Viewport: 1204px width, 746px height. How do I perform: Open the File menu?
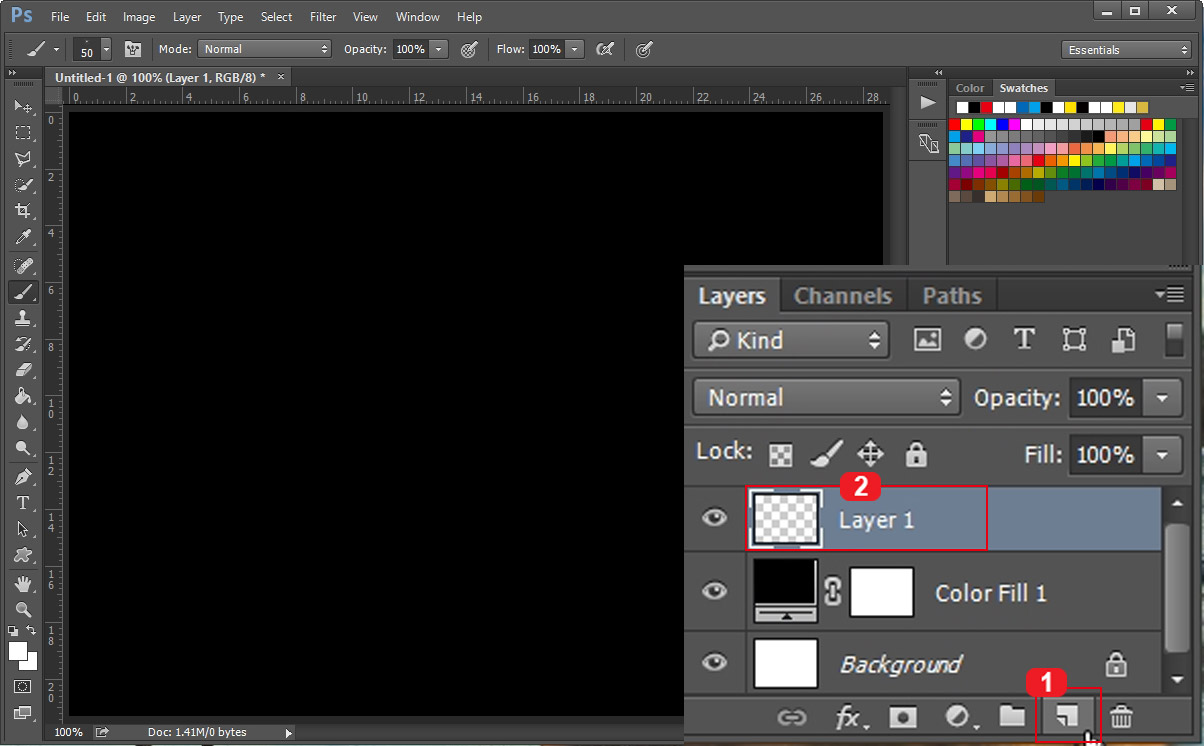(60, 17)
